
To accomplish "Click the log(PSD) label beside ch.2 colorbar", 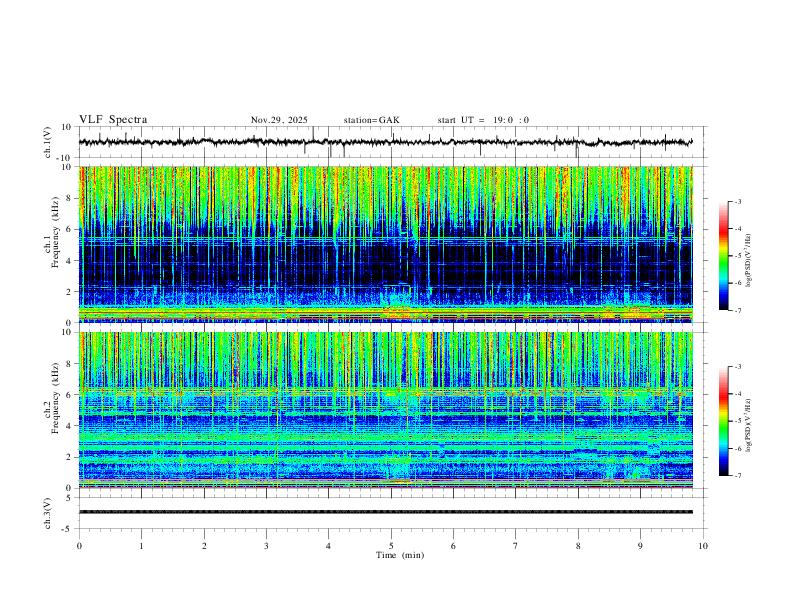I will [x=748, y=426].
